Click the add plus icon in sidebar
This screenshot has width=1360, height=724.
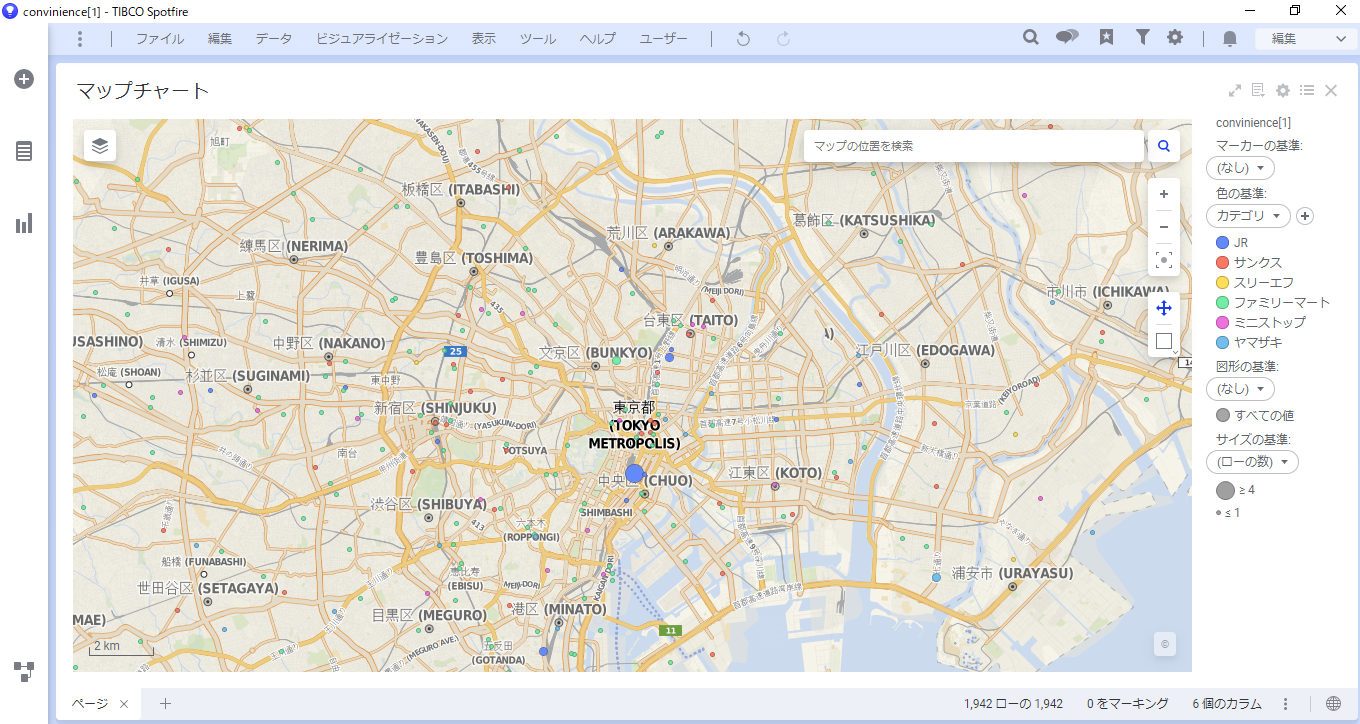[24, 79]
